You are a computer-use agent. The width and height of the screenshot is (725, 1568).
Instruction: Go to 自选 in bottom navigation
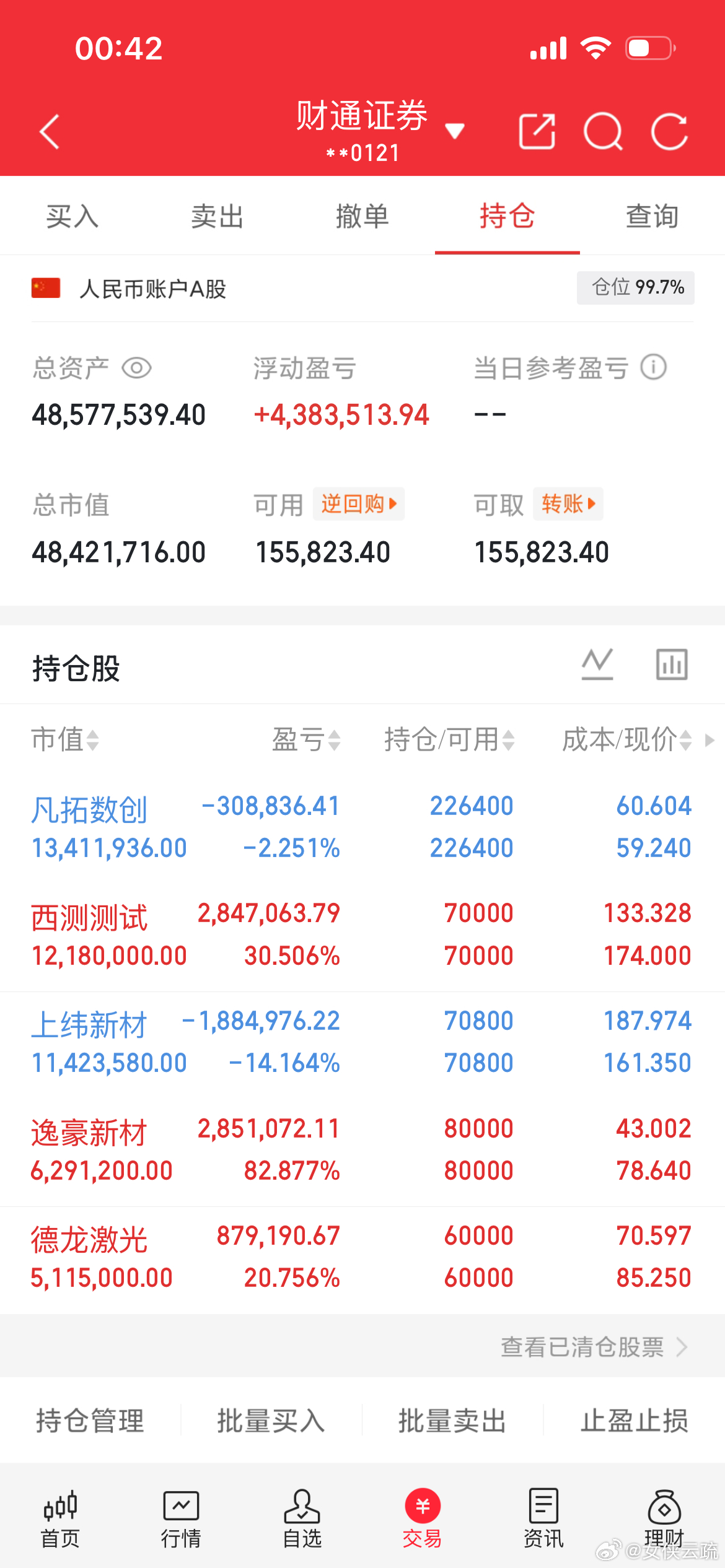(302, 1519)
